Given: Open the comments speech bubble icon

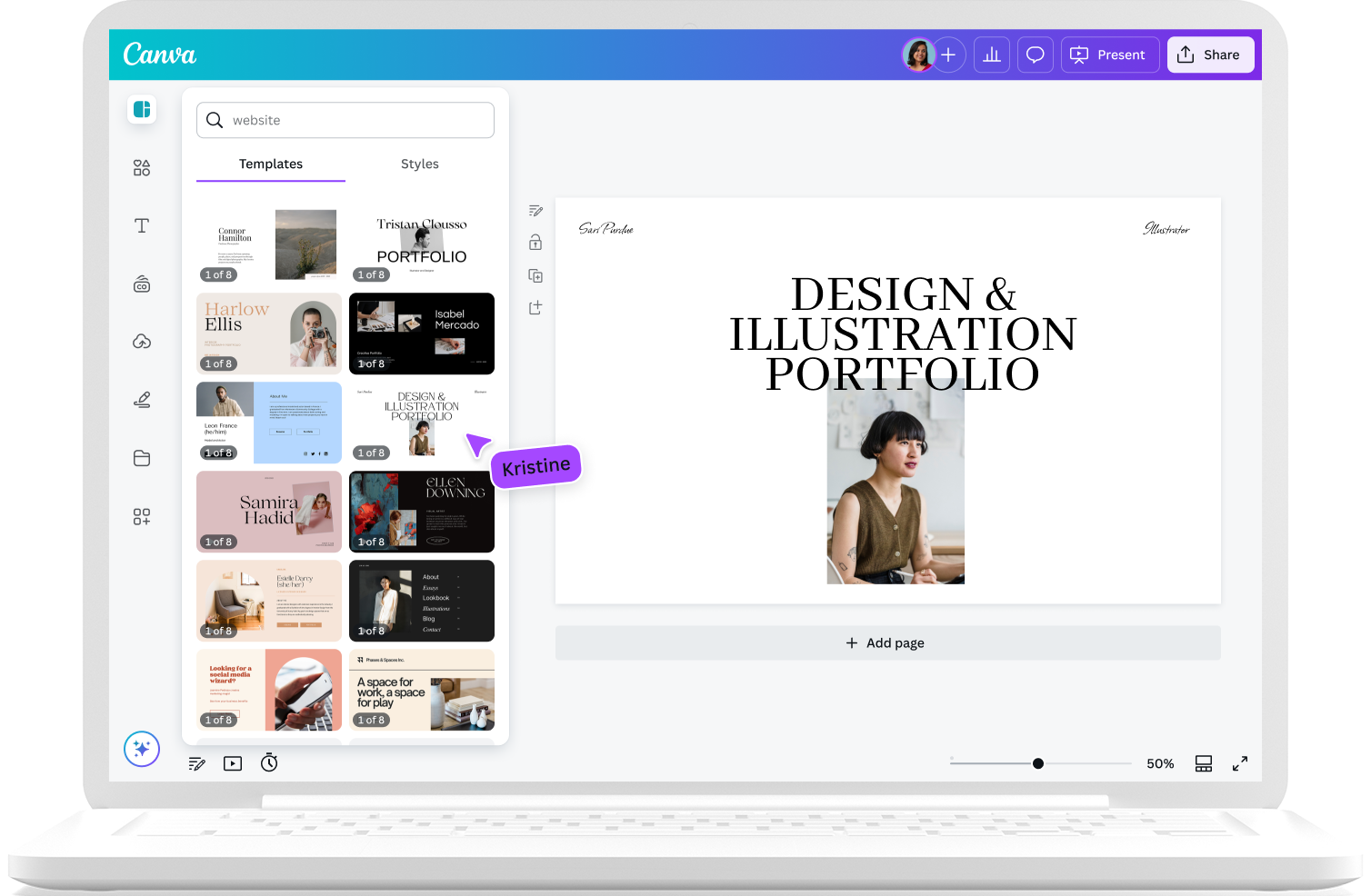Looking at the screenshot, I should [1036, 55].
